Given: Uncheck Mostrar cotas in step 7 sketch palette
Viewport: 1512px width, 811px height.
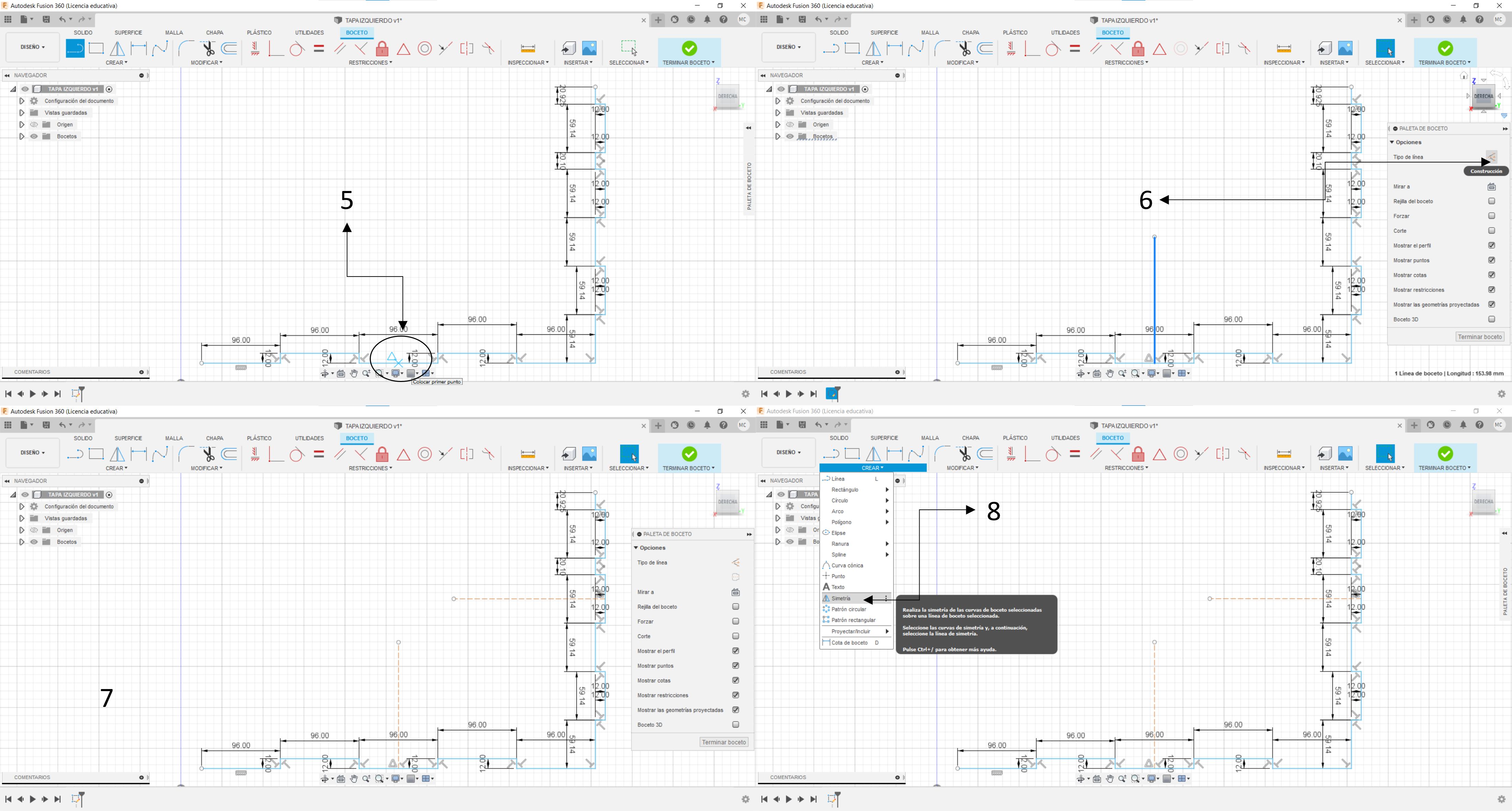Looking at the screenshot, I should click(735, 680).
